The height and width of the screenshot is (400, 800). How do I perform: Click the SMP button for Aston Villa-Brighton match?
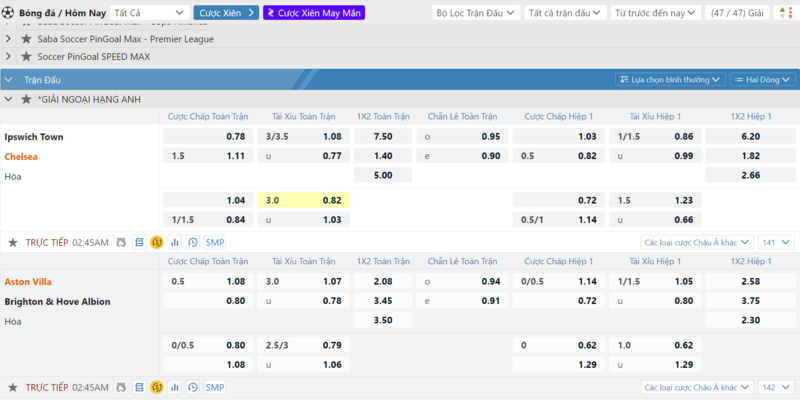click(x=215, y=388)
